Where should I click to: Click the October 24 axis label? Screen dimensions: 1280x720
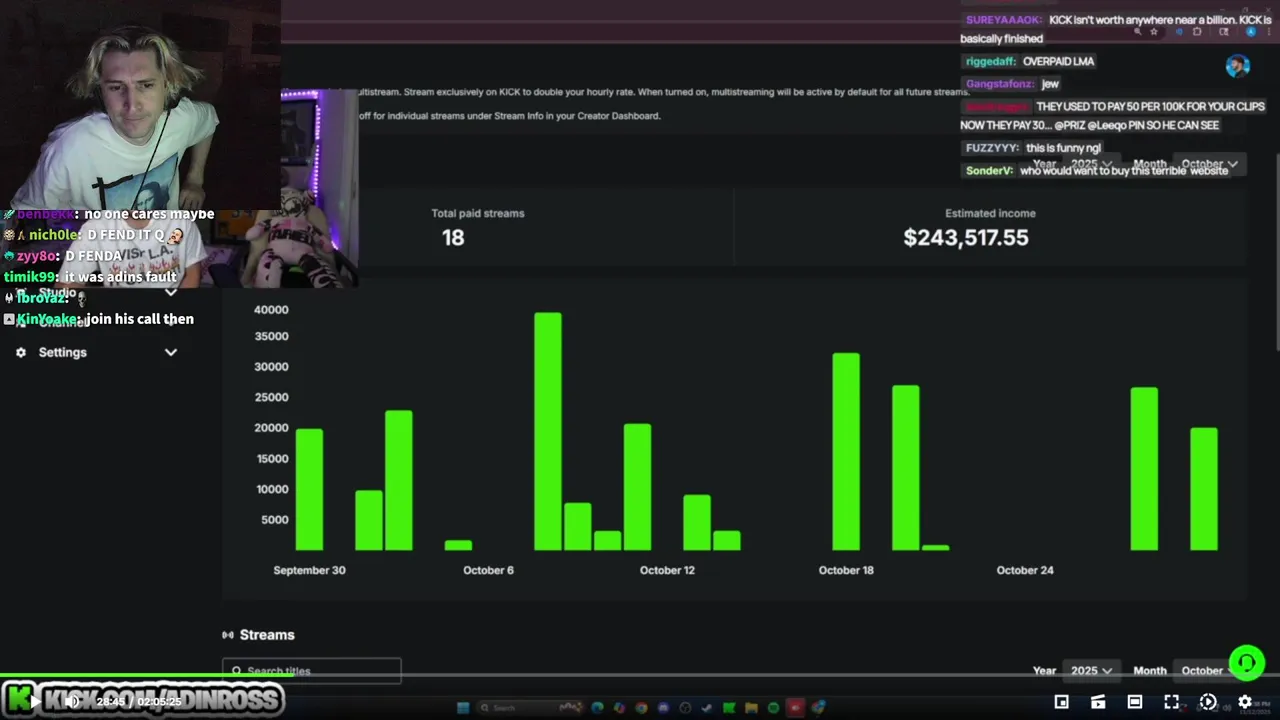pyautogui.click(x=1025, y=570)
